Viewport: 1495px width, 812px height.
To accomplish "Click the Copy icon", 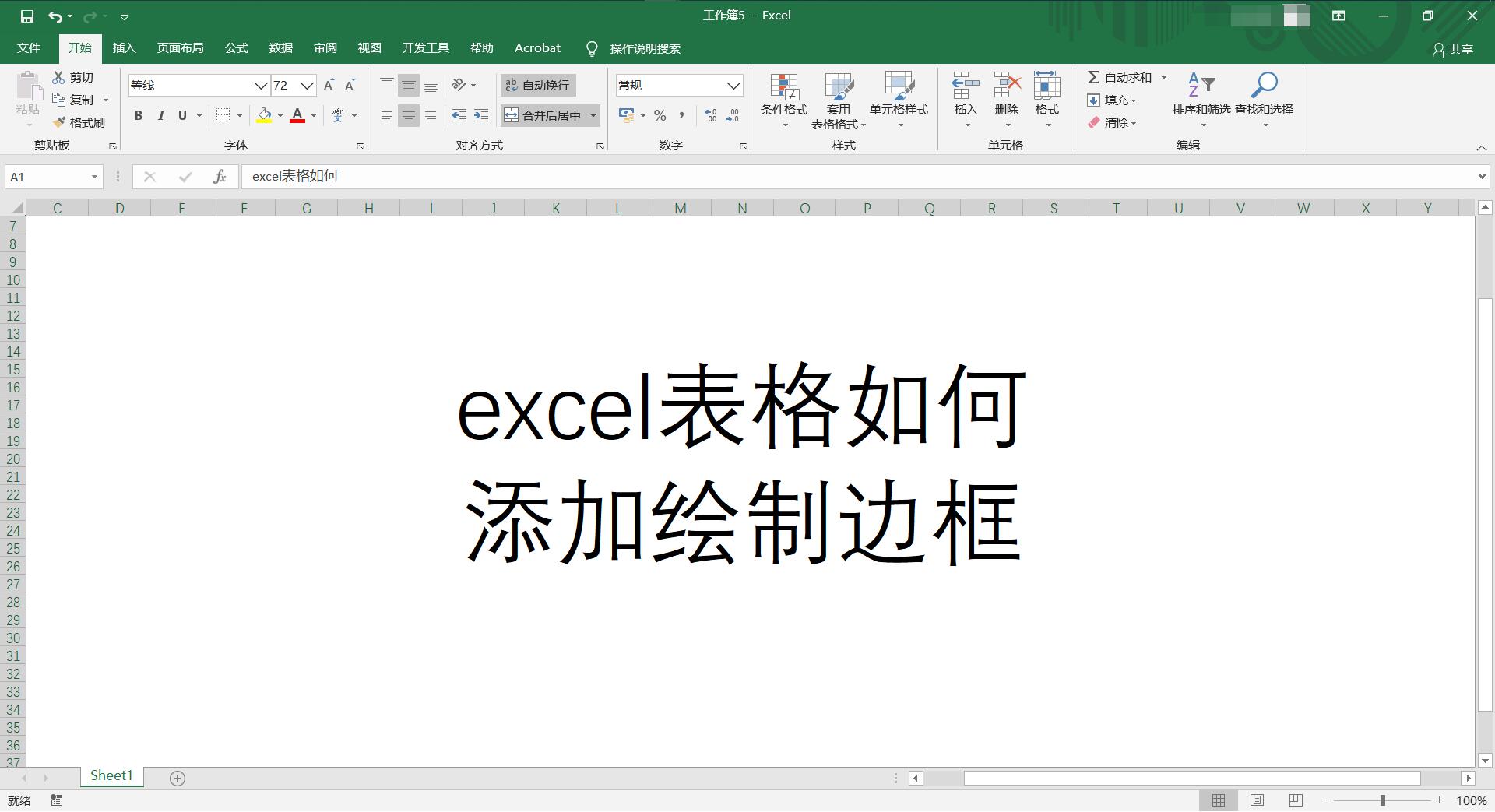I will pyautogui.click(x=58, y=100).
